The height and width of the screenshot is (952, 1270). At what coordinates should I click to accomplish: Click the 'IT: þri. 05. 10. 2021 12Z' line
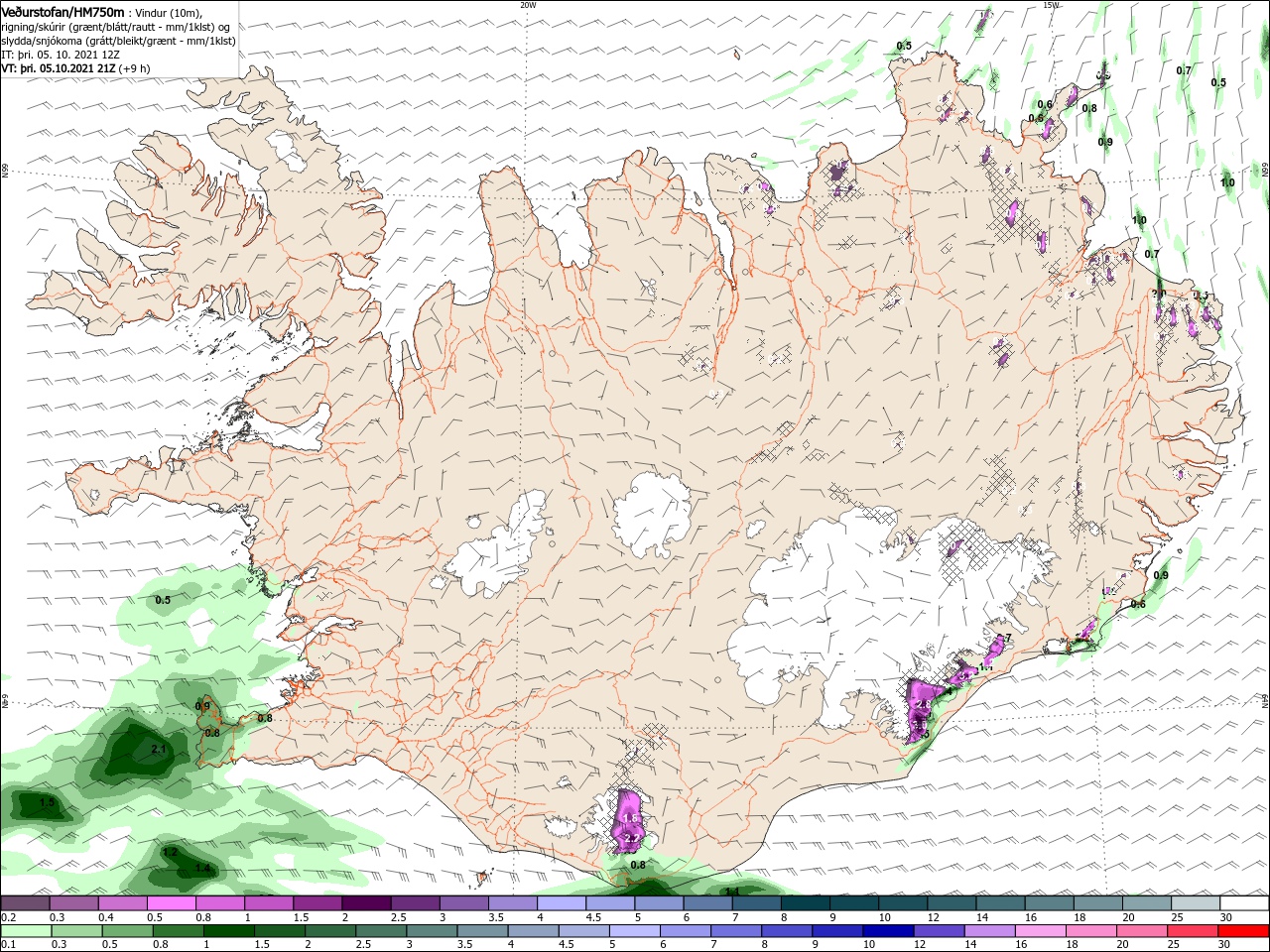61,55
